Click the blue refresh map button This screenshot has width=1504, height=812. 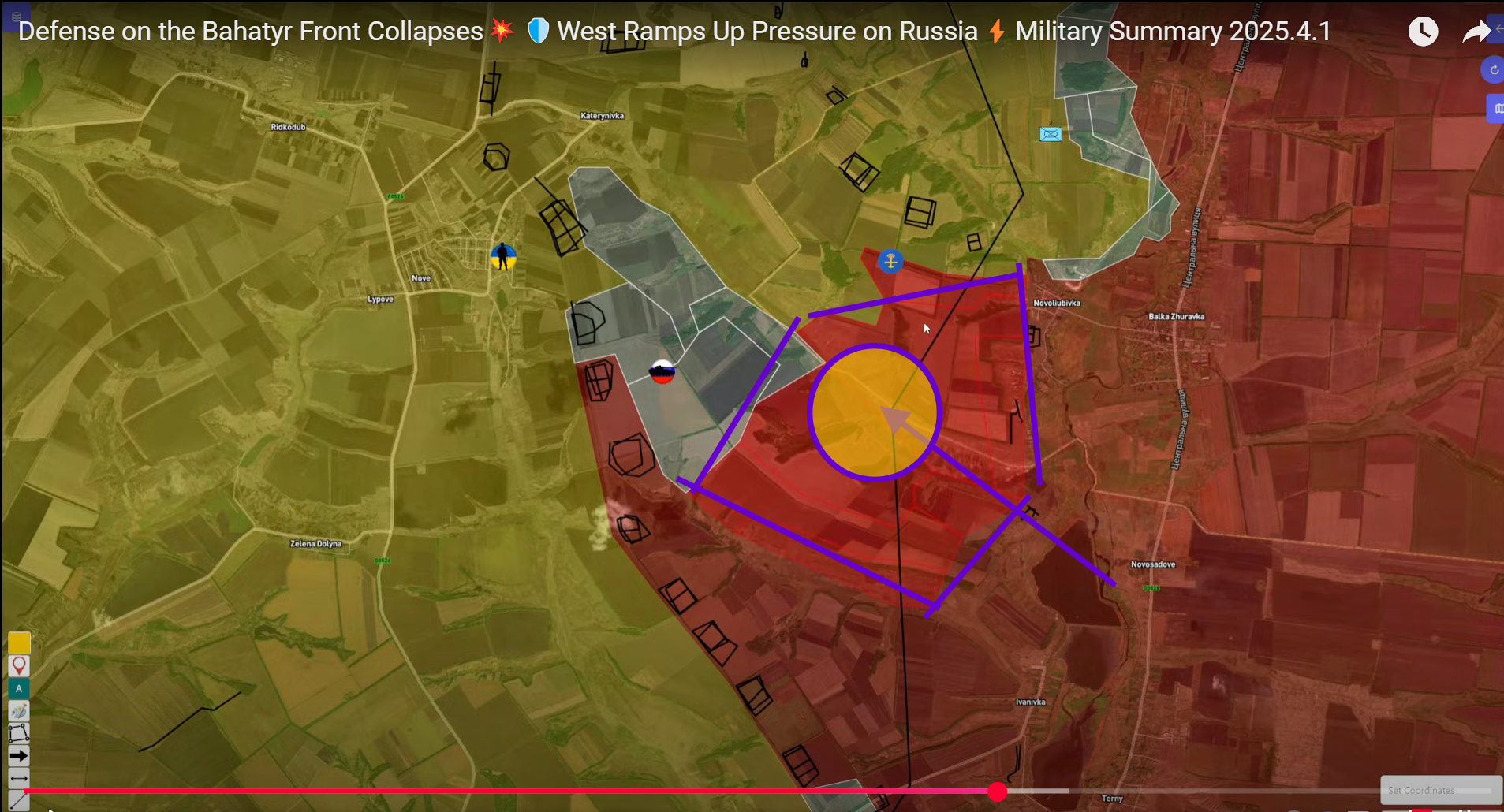tap(1493, 70)
